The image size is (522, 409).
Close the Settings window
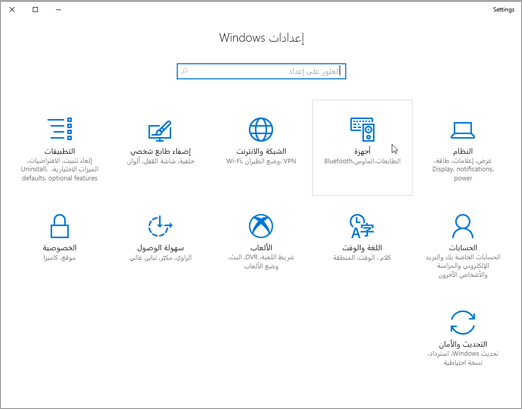tap(12, 10)
